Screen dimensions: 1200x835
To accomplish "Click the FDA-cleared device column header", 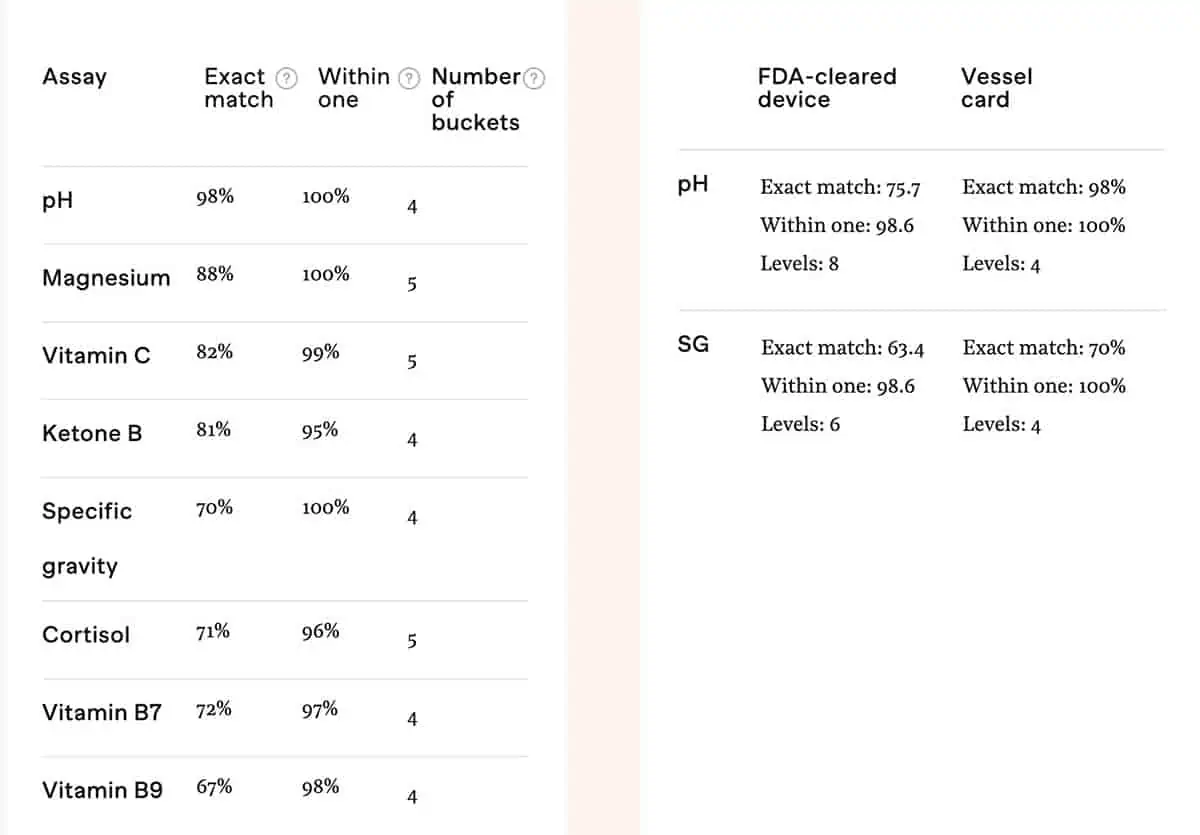I will tap(826, 88).
